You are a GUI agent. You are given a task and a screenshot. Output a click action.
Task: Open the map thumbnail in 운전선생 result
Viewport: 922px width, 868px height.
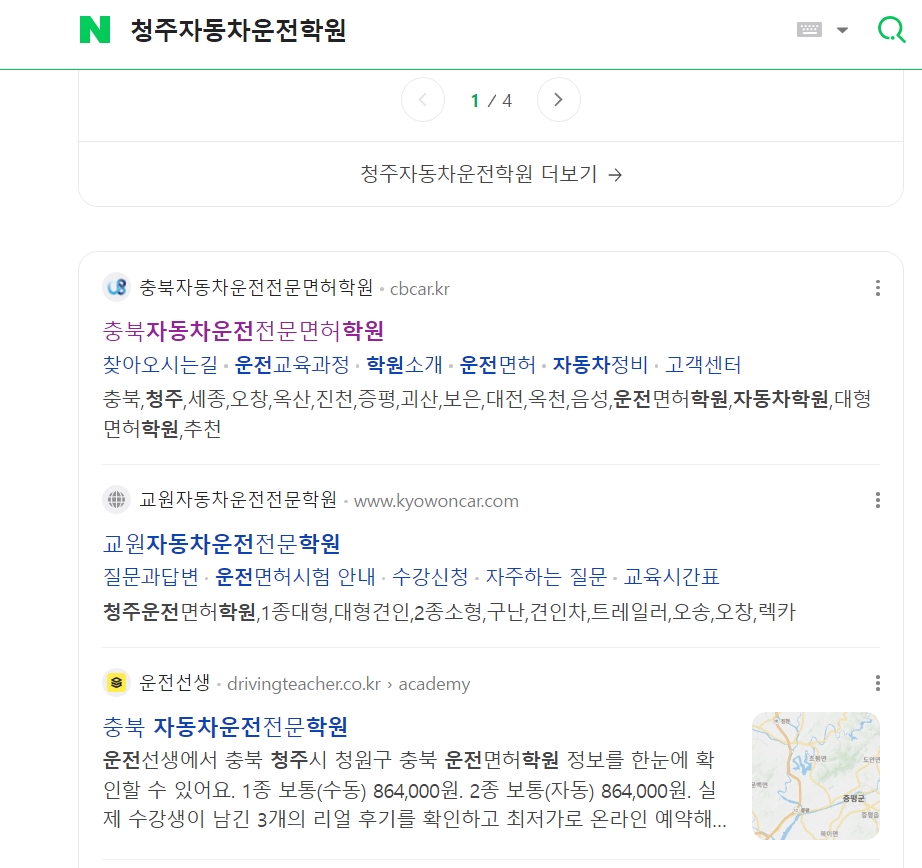[816, 775]
